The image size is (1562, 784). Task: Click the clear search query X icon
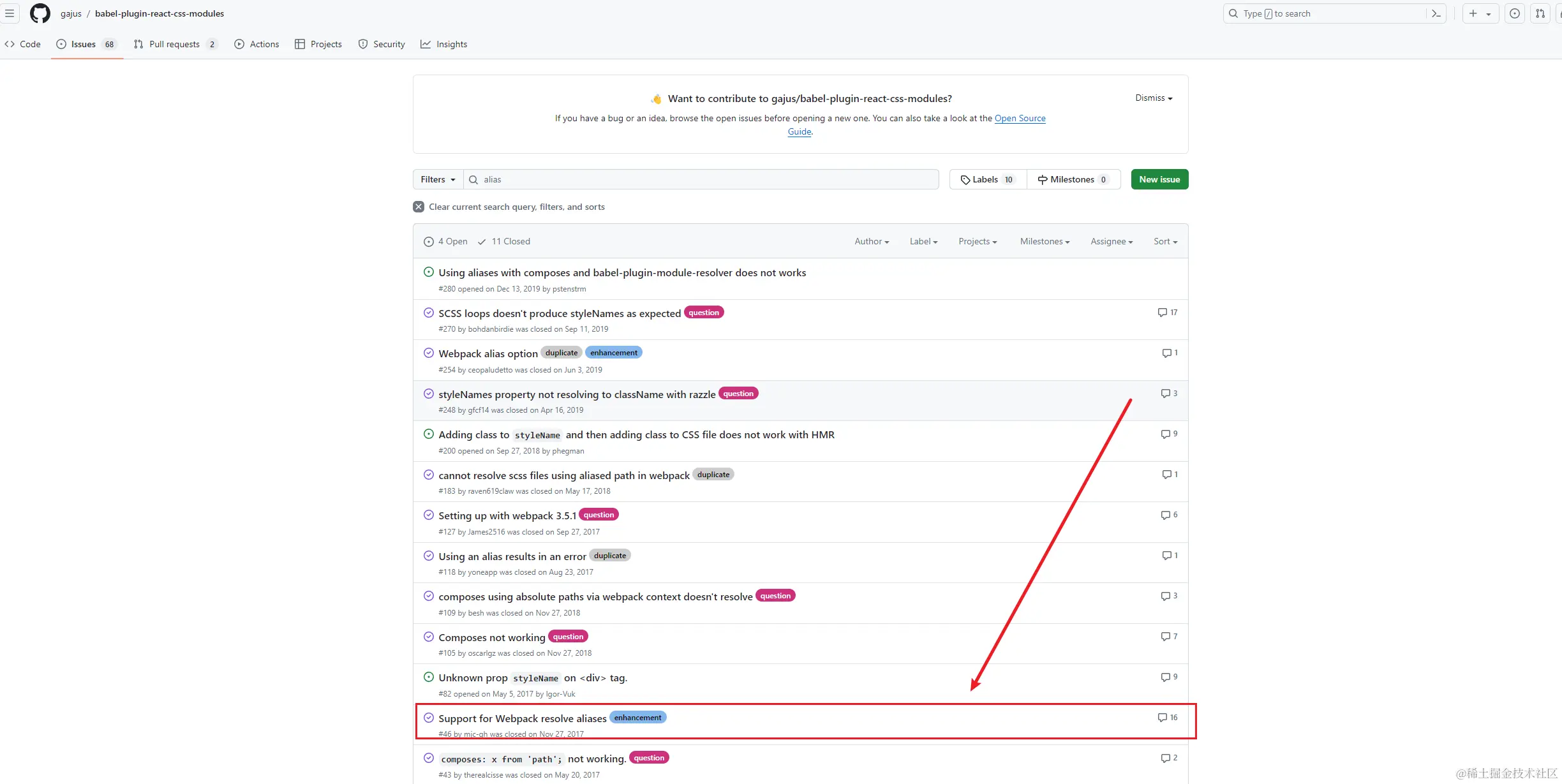pos(419,207)
